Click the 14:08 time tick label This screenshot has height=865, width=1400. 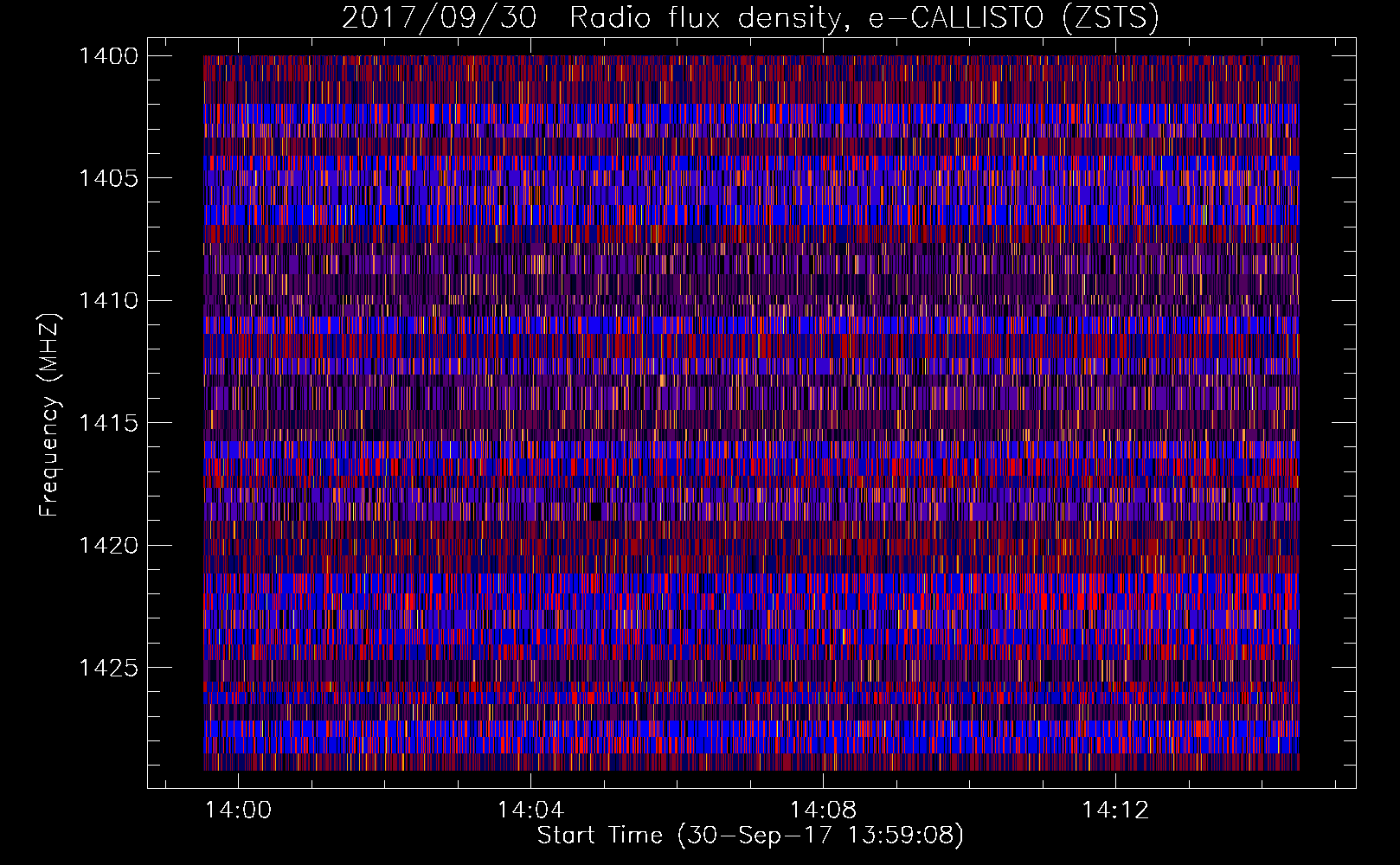823,810
